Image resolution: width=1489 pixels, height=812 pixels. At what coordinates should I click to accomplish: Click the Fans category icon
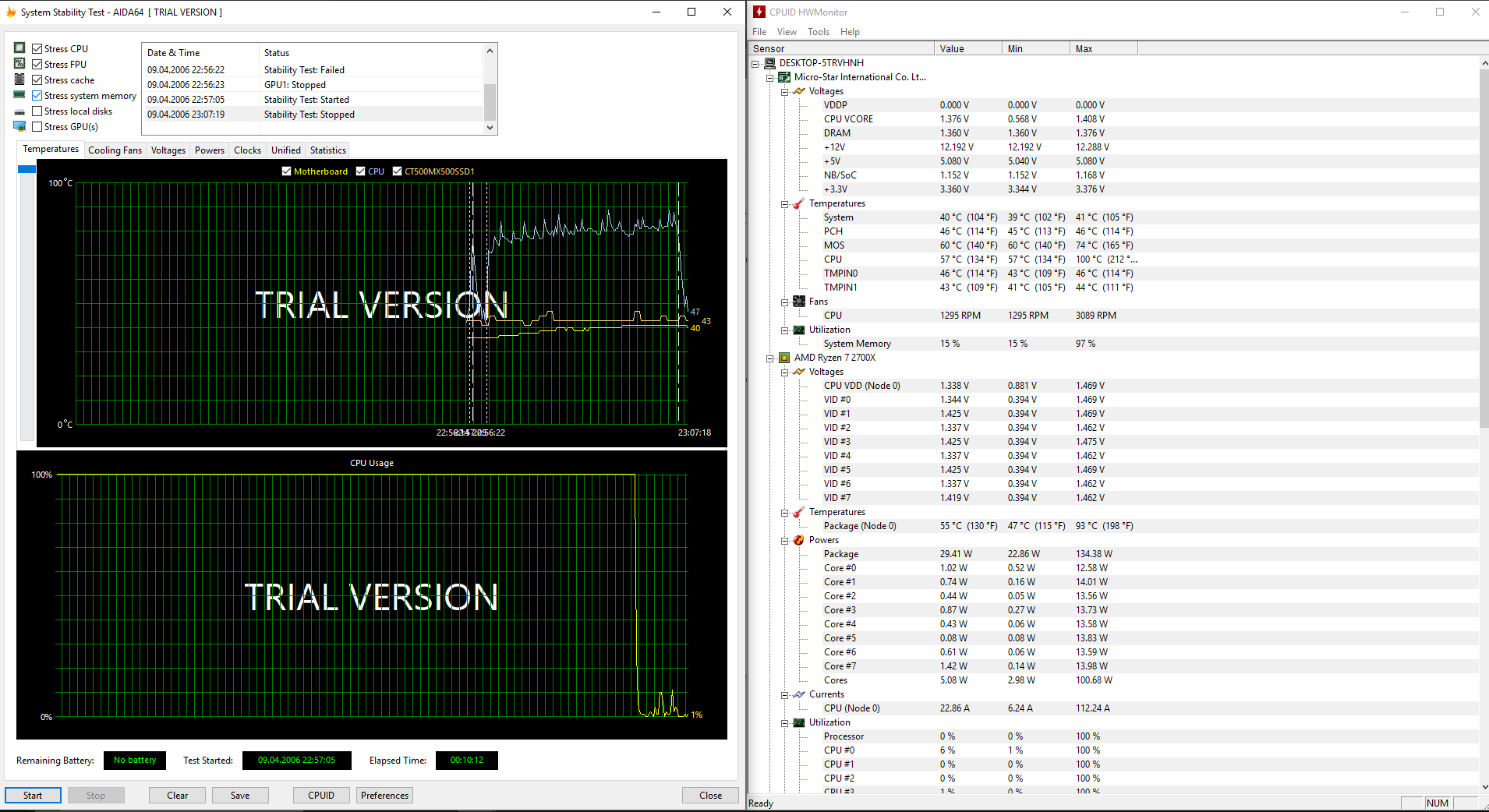coord(799,302)
